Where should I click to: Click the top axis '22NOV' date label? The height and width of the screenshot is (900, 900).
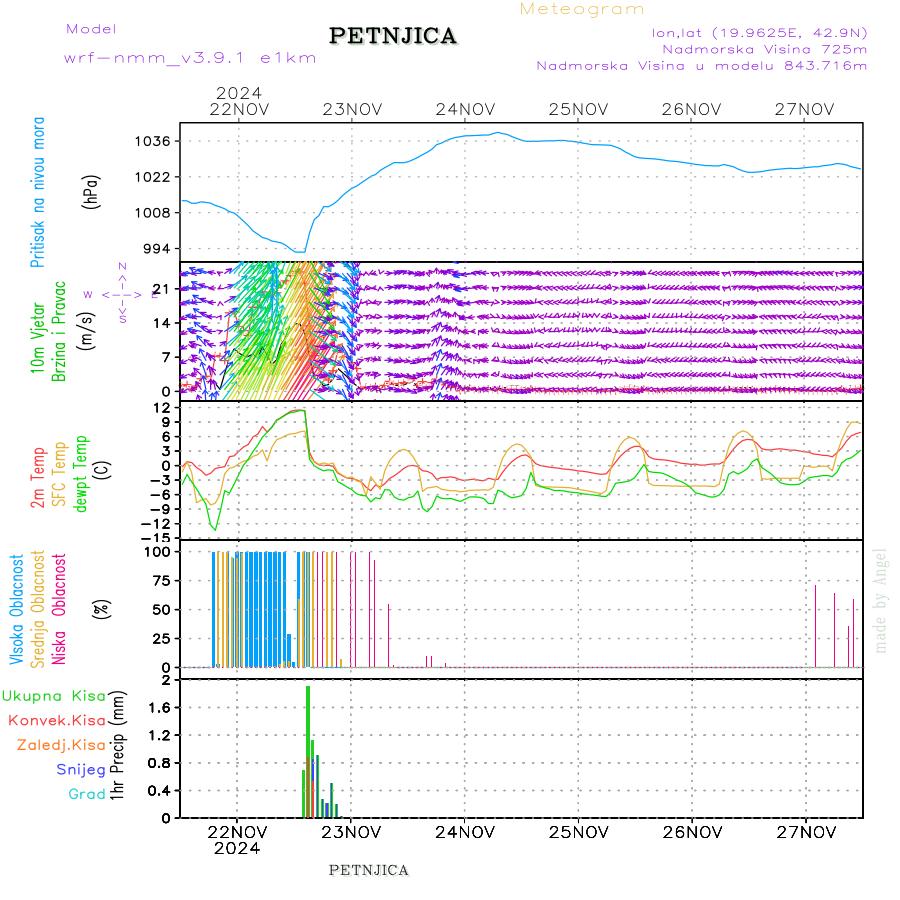pos(239,109)
